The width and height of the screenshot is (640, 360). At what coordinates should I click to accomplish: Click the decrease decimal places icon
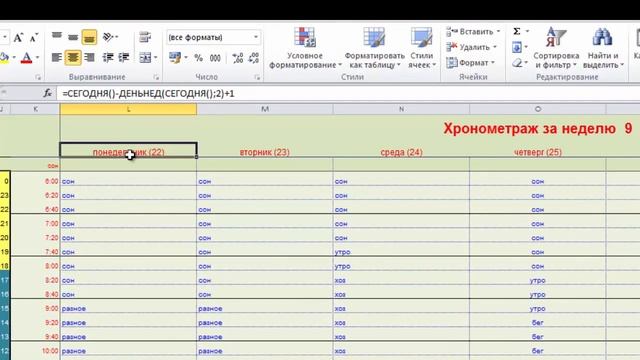pyautogui.click(x=253, y=58)
